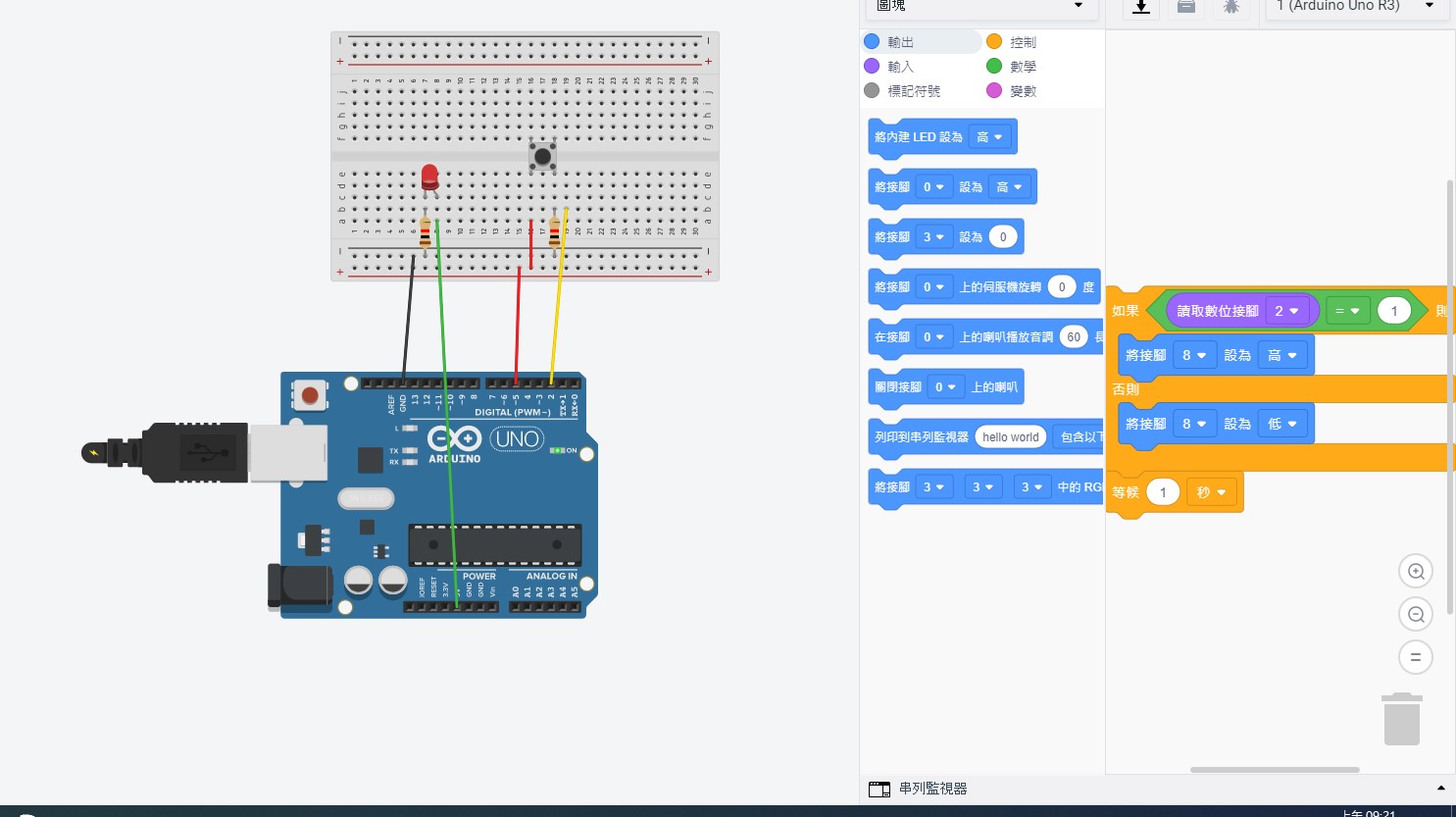The width and height of the screenshot is (1456, 817).
Task: Click the trash can in blocks workspace
Action: pos(1401,719)
